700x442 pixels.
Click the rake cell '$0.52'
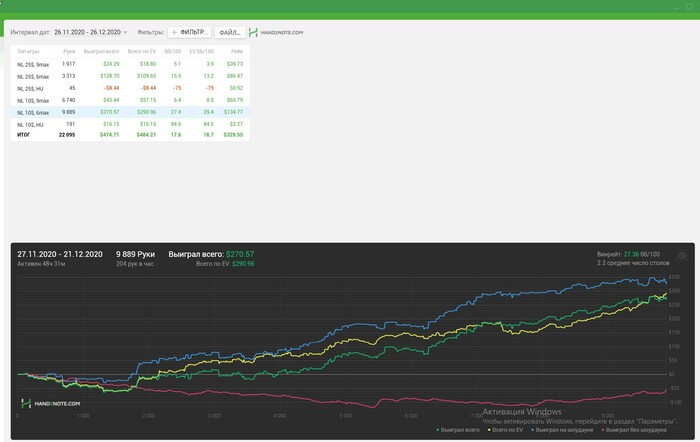click(x=236, y=88)
